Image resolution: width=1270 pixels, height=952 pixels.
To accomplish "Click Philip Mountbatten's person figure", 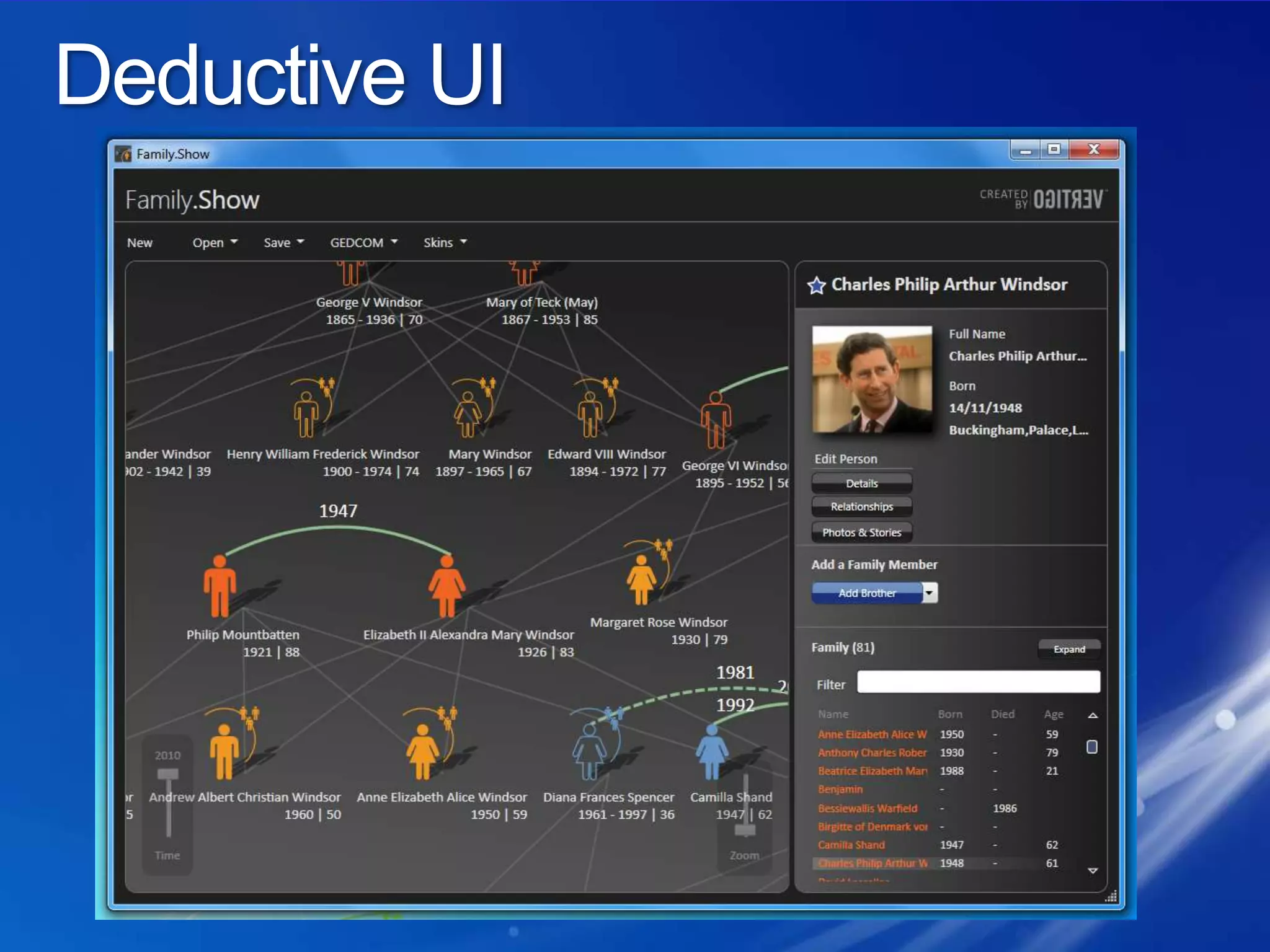I will 220,586.
